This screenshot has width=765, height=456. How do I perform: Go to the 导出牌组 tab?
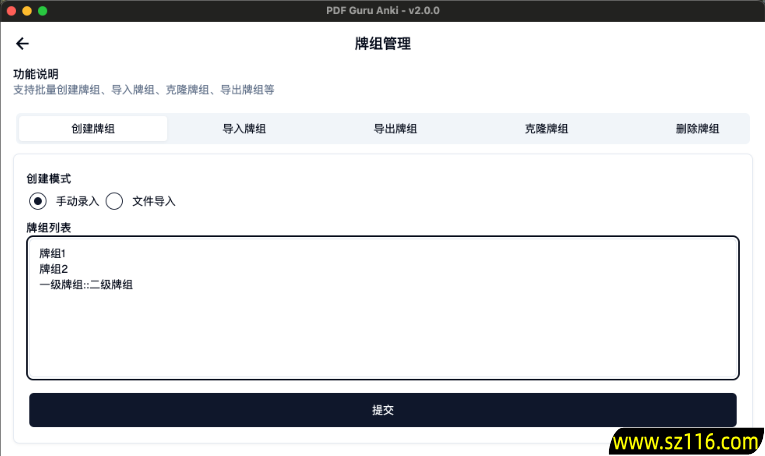tap(395, 129)
